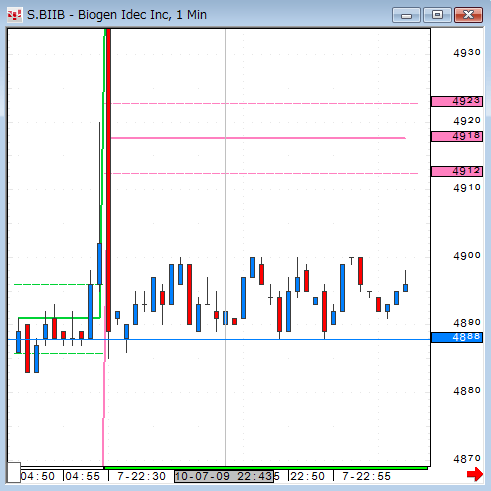
Task: Click the 22:50 time axis label
Action: (307, 476)
